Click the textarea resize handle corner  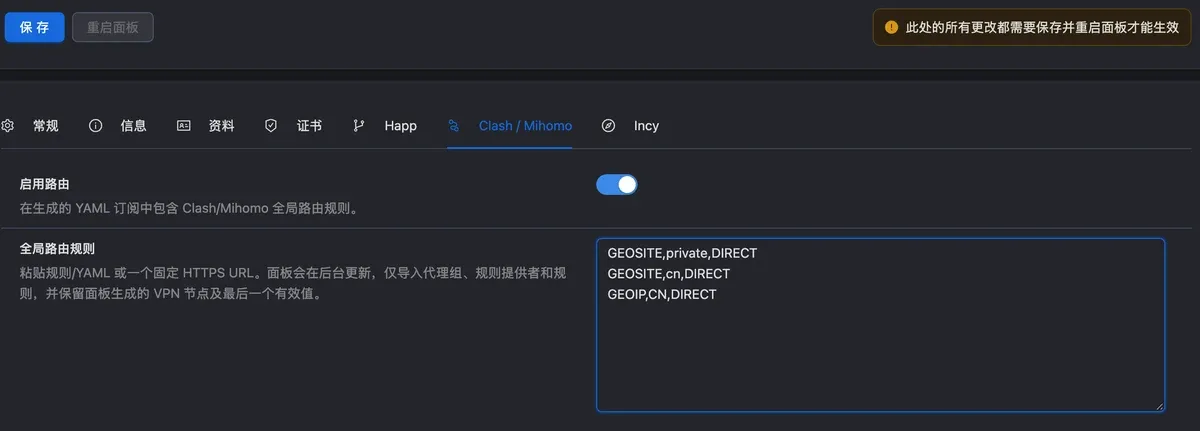(1159, 406)
